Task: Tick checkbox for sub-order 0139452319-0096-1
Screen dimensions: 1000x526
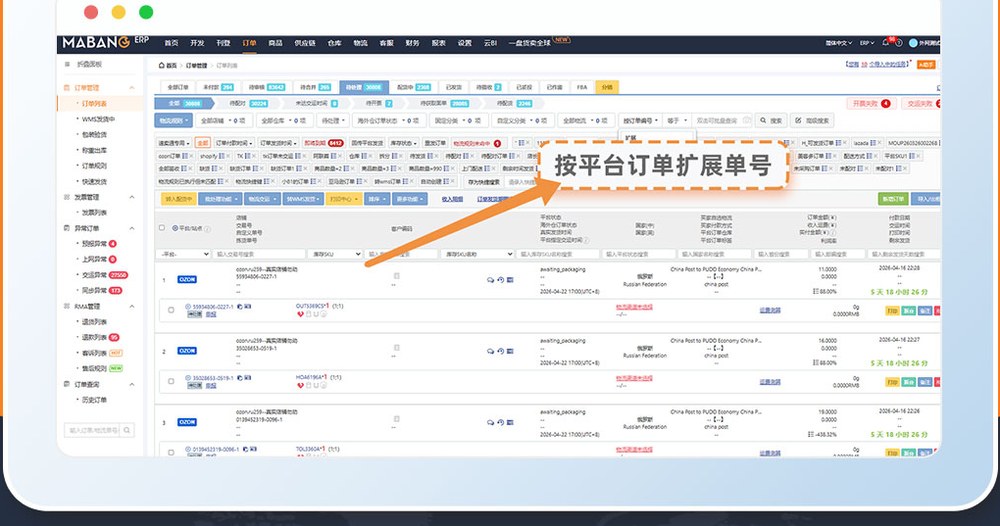Action: tap(171, 452)
